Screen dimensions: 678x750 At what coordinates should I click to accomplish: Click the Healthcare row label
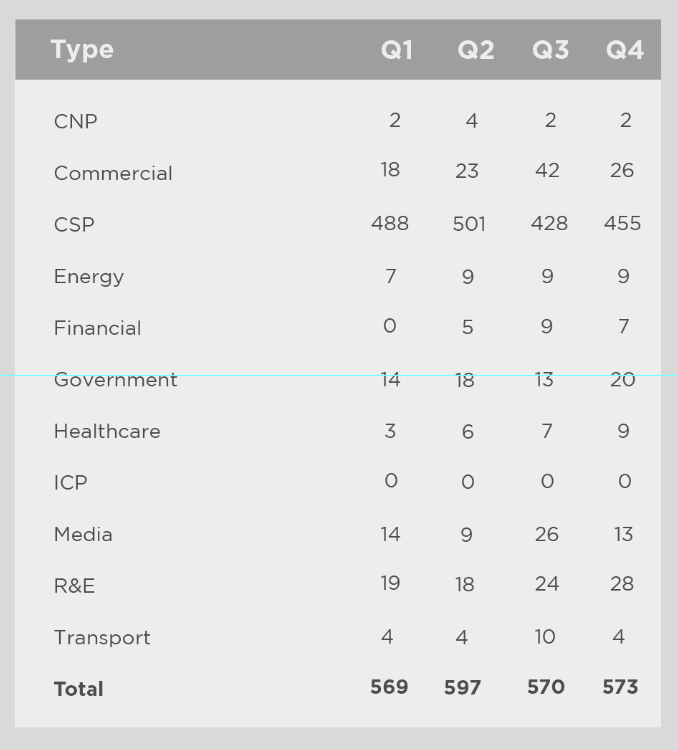coord(107,432)
